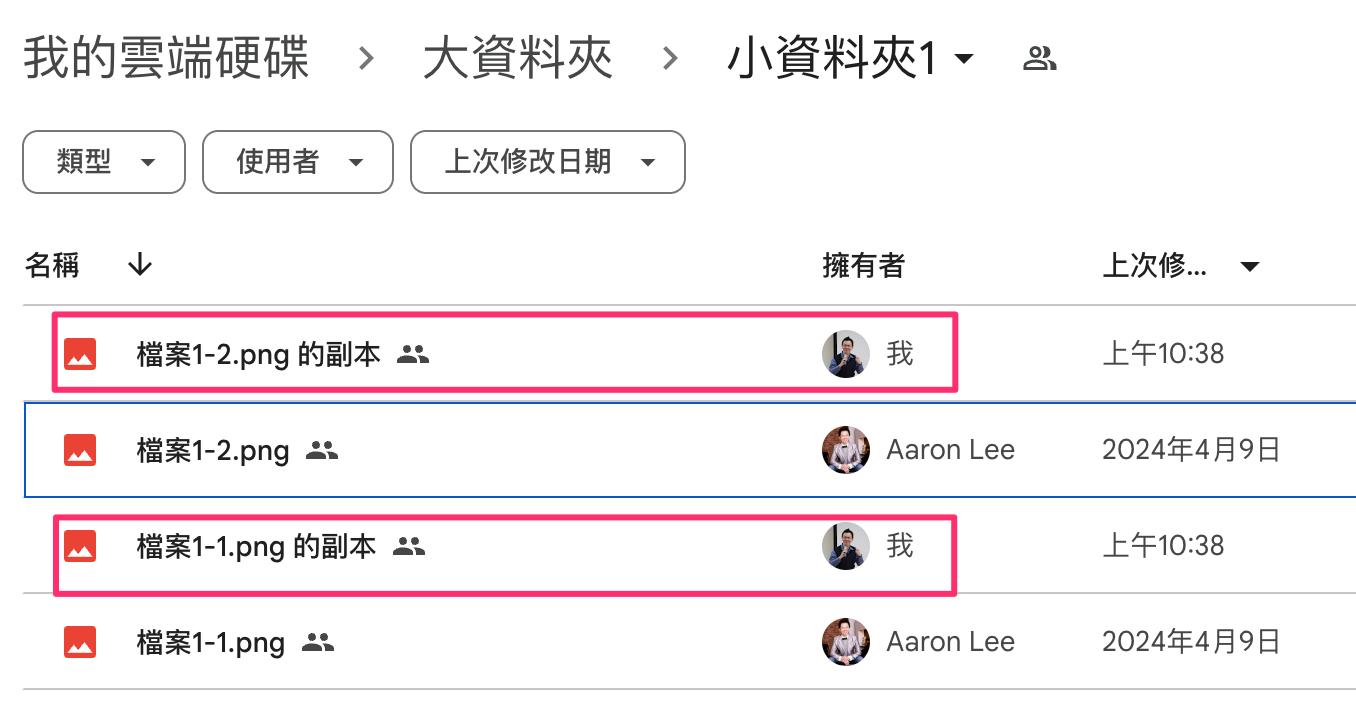Click the 名稱 column header
This screenshot has width=1356, height=706.
click(52, 265)
